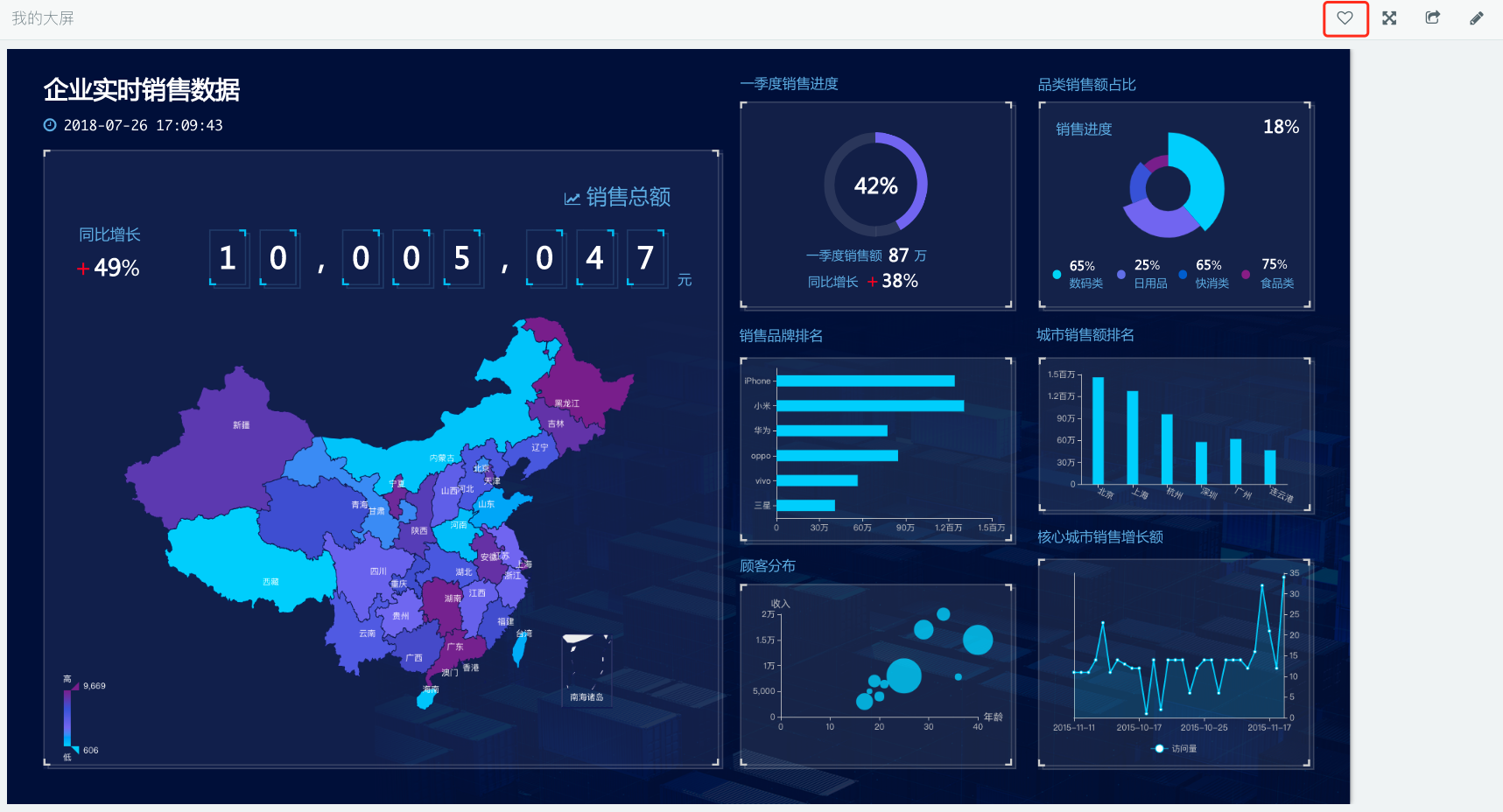Click the first digit 1 of sales total

(x=228, y=258)
